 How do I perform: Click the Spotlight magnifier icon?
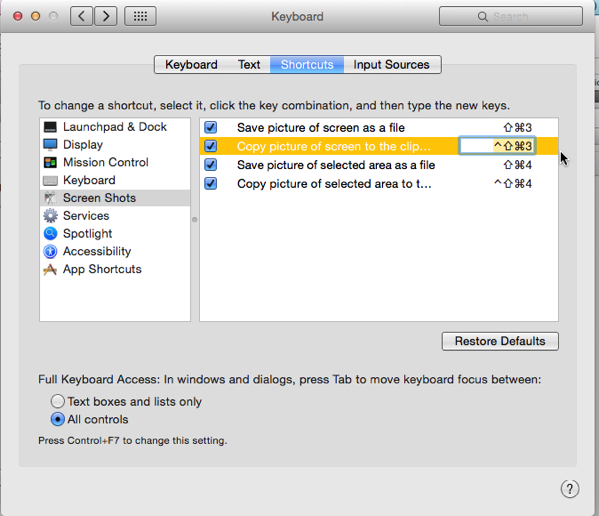pyautogui.click(x=50, y=233)
